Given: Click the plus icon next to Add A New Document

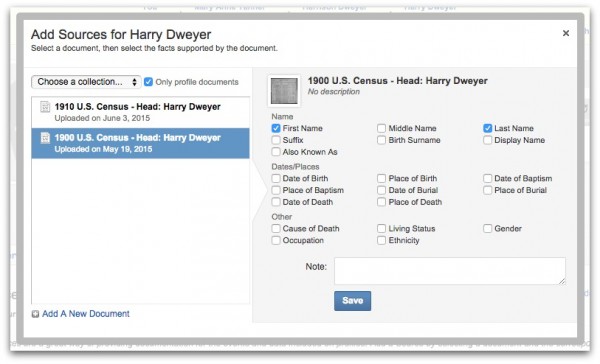Looking at the screenshot, I should click(x=35, y=314).
